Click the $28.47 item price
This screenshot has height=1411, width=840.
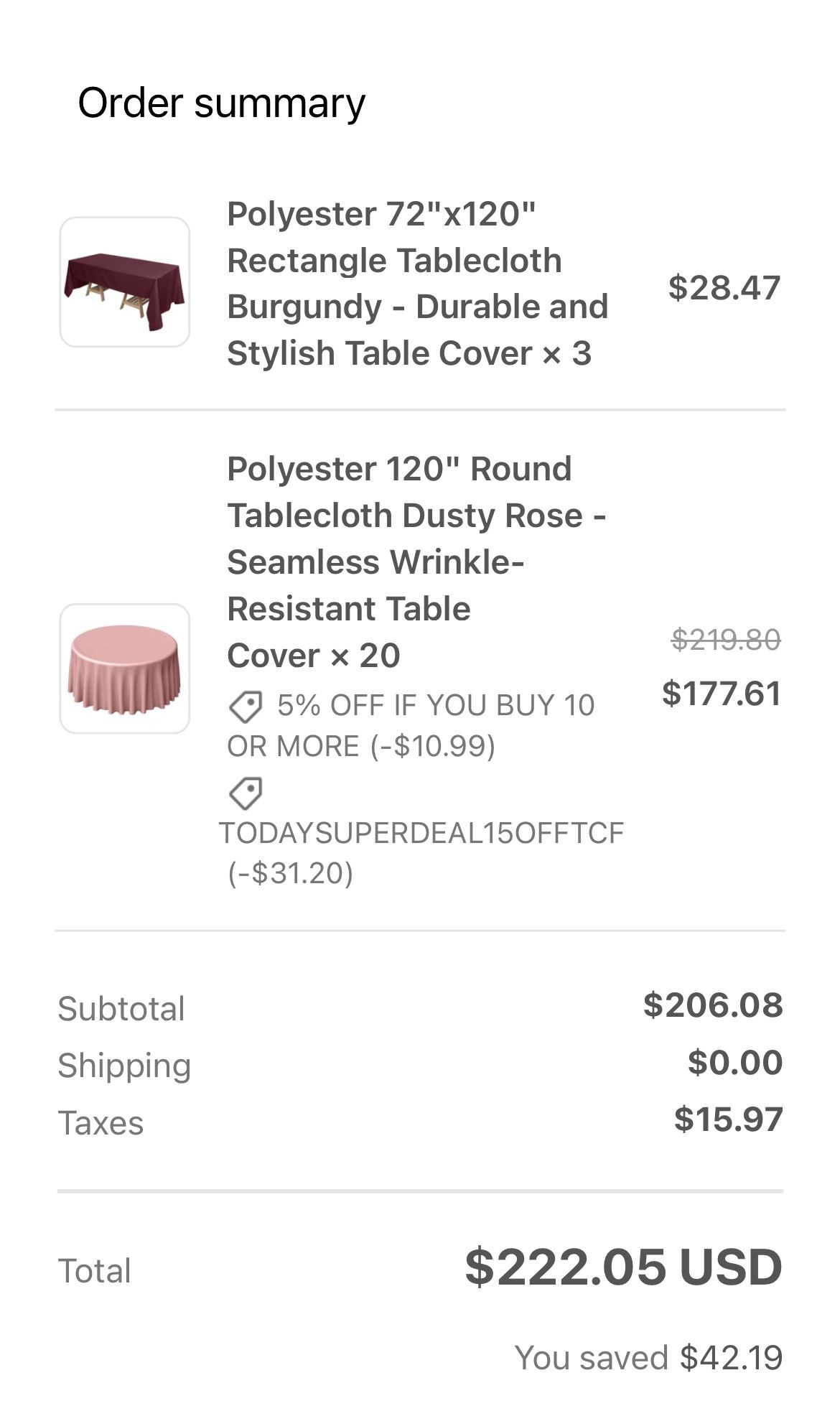coord(724,288)
